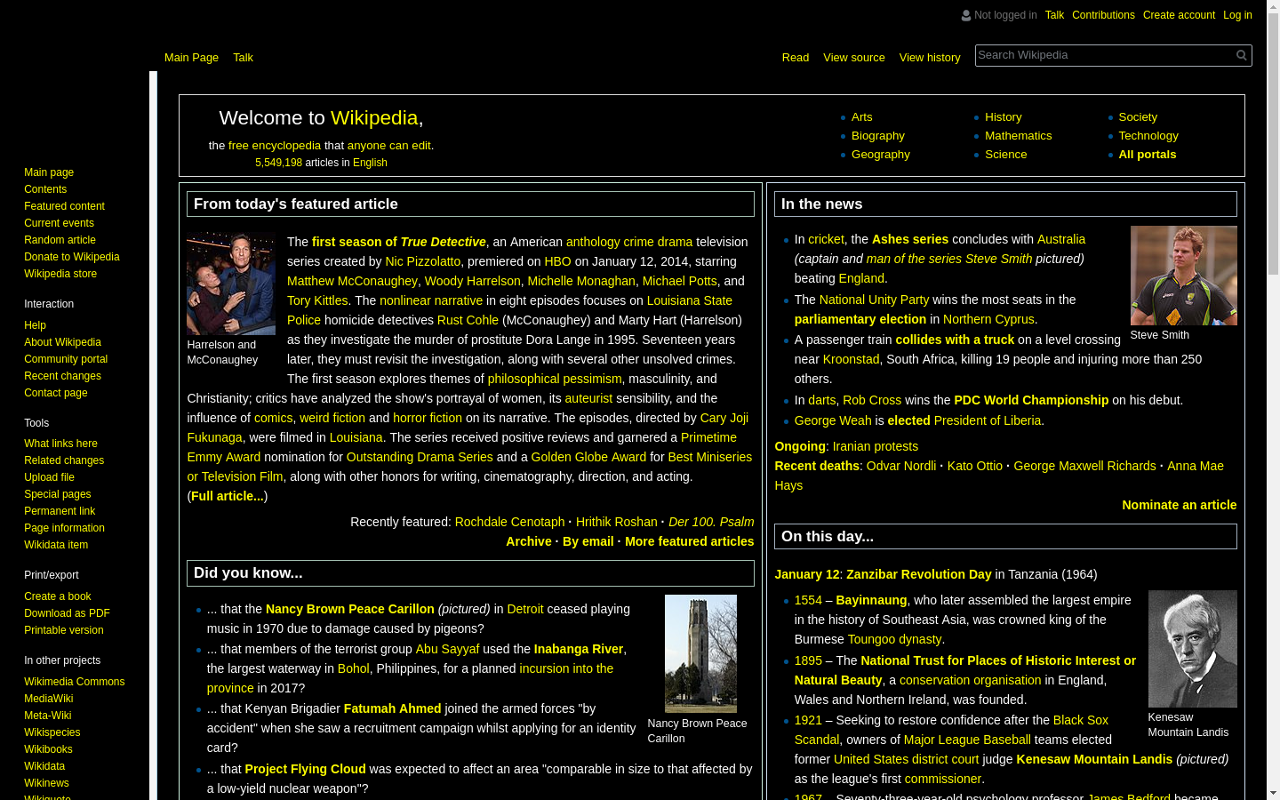This screenshot has height=800, width=1280.
Task: Open the Harrelson and McConaughey photo
Action: pos(231,284)
